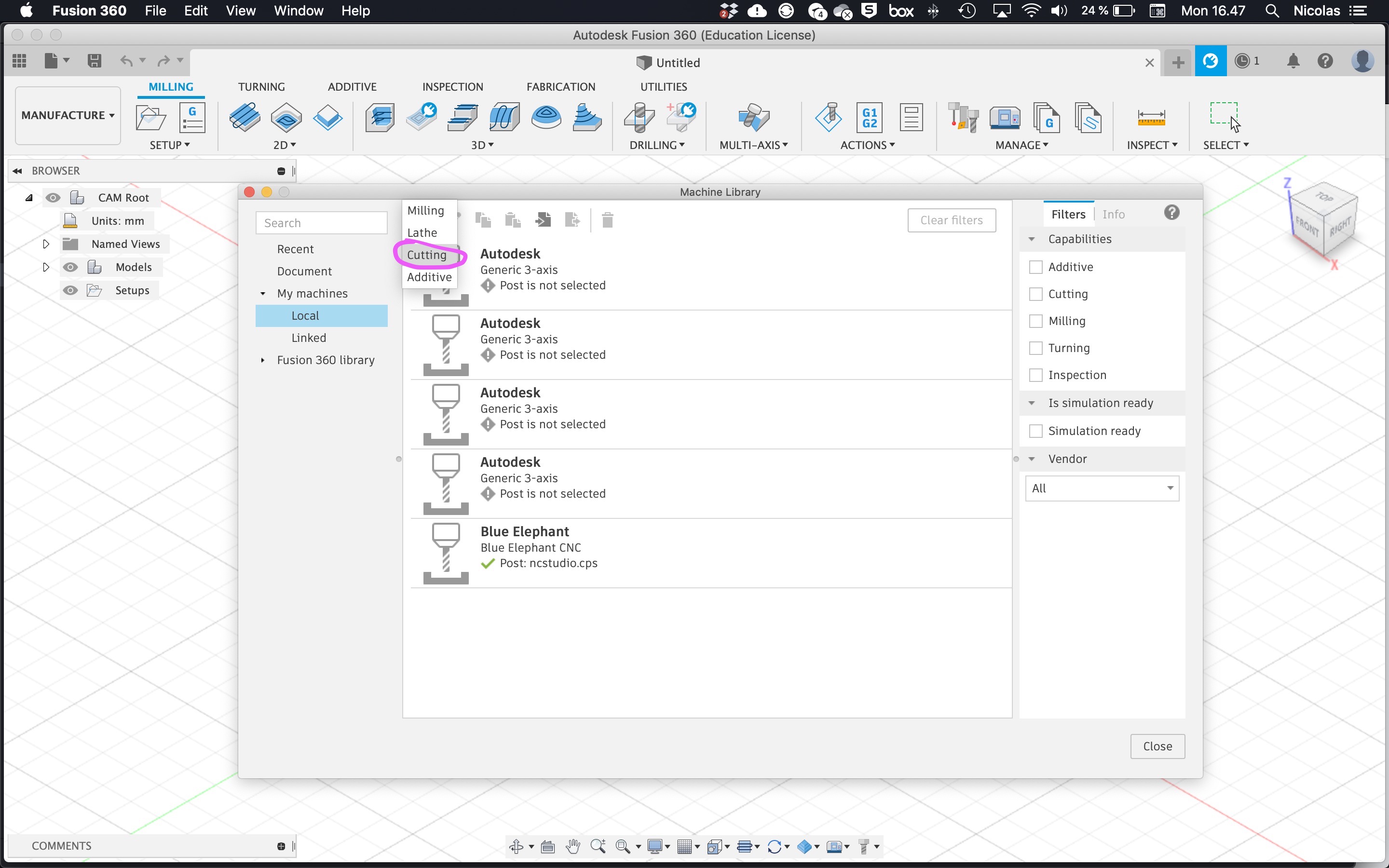The image size is (1389, 868).
Task: Click the Simulate action icon
Action: coord(828,118)
